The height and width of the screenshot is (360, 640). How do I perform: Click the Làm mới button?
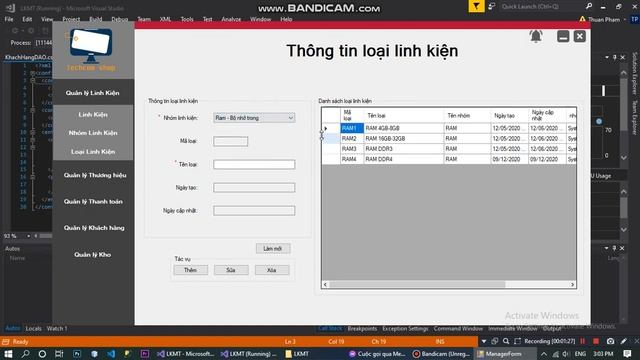pos(273,248)
